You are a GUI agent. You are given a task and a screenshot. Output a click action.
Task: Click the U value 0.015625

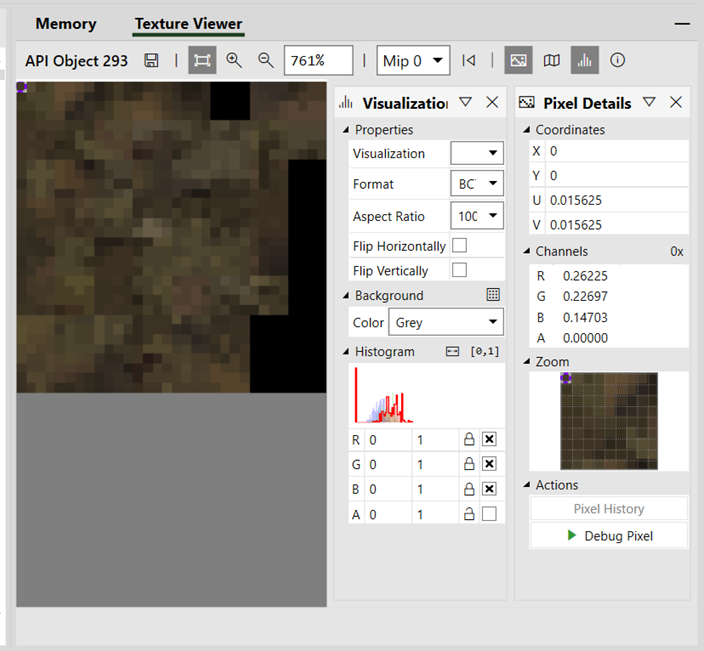tap(576, 200)
